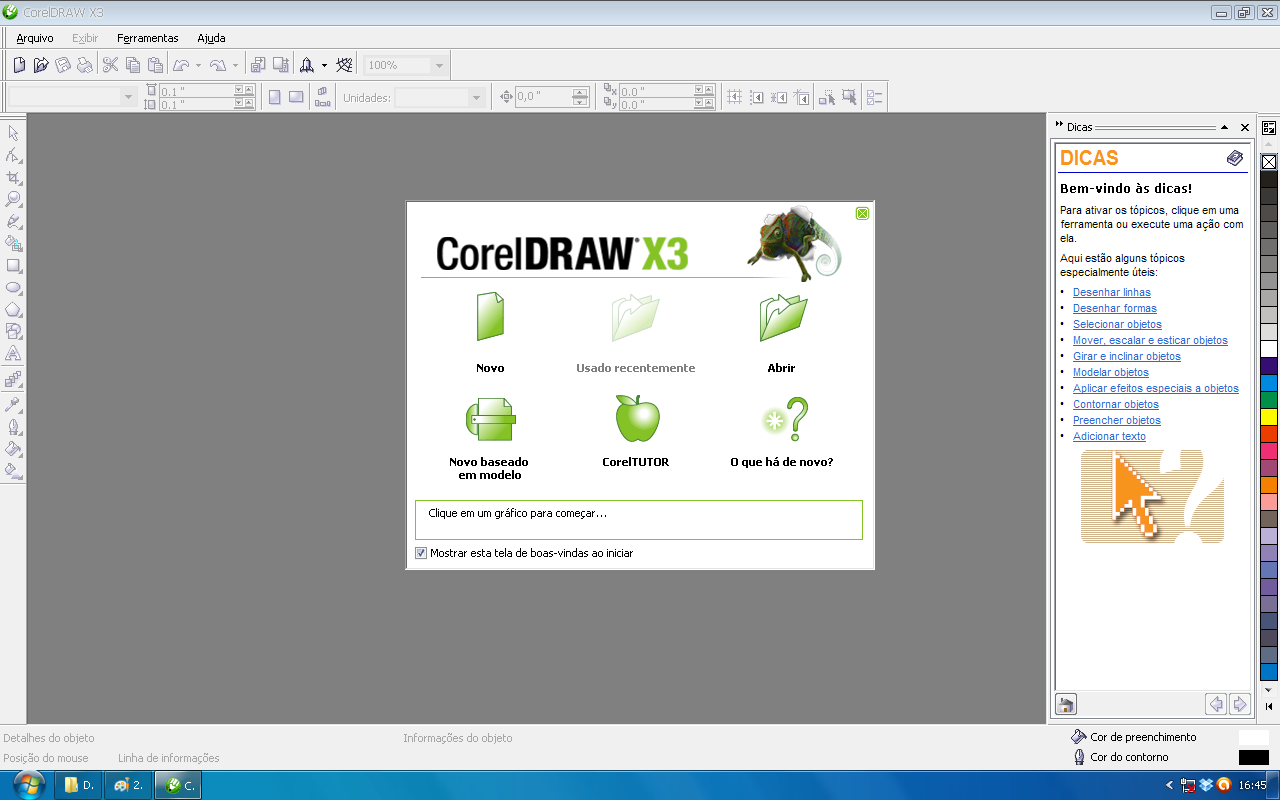Open the Redo history dropdown arrow

coord(235,66)
